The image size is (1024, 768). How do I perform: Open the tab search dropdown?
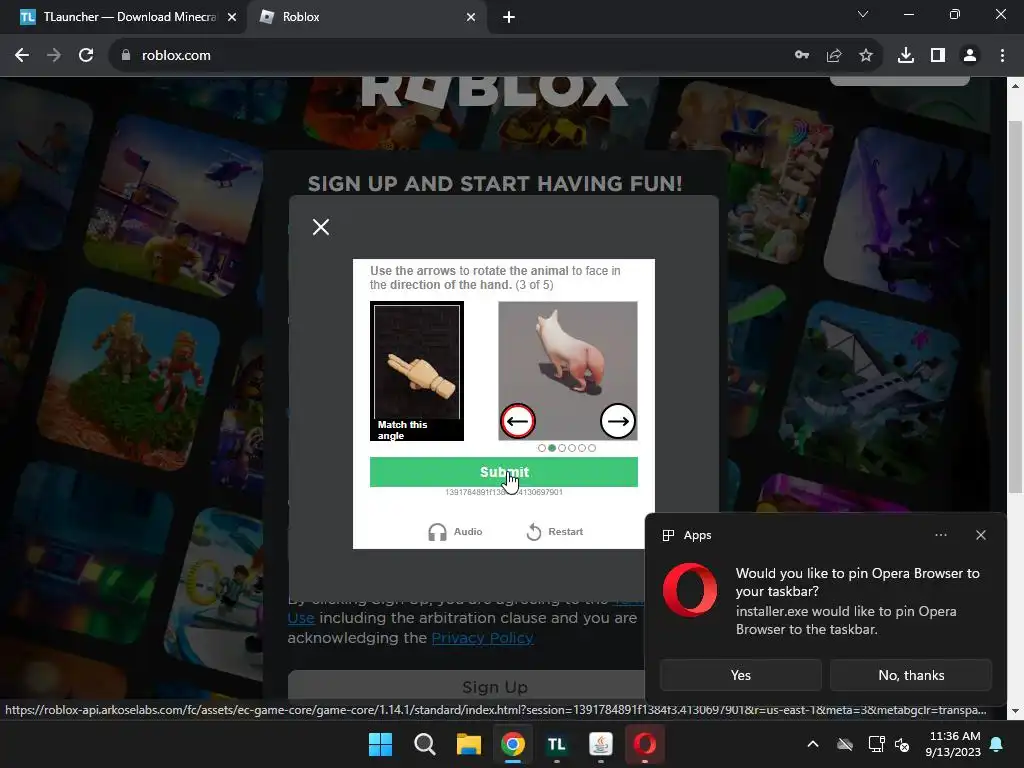pyautogui.click(x=863, y=14)
